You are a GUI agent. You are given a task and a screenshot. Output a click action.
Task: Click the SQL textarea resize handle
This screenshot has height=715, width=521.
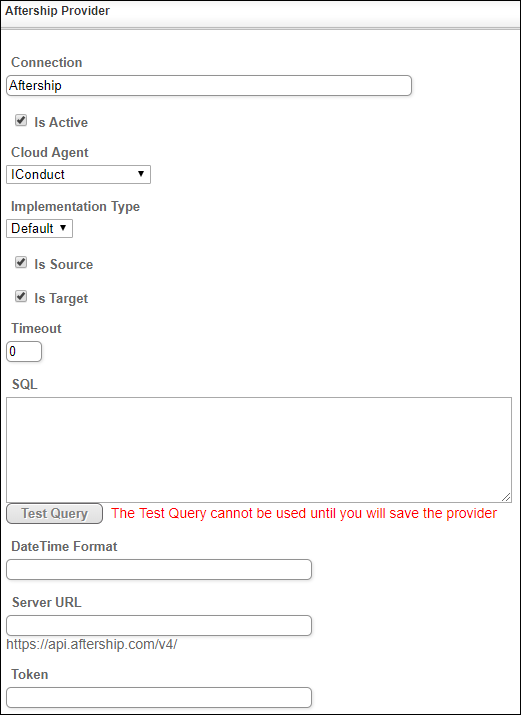(506, 497)
